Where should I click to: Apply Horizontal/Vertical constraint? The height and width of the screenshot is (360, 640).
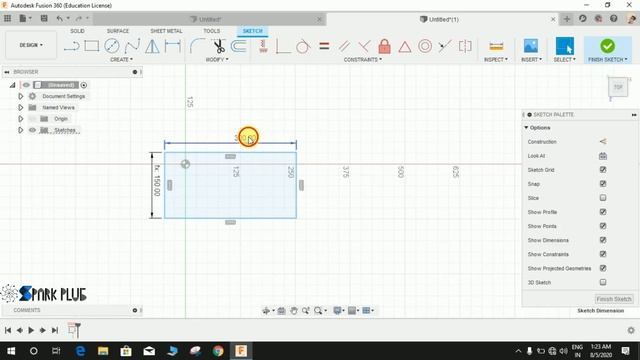tap(263, 46)
